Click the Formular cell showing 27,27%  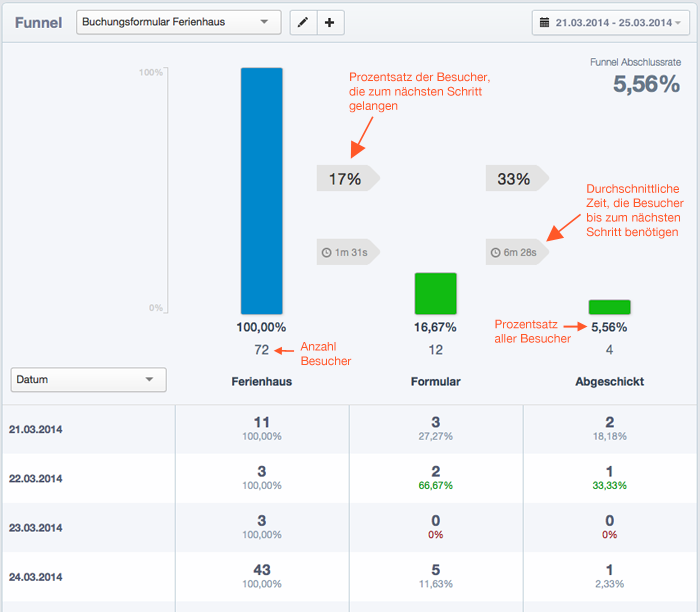[x=436, y=429]
